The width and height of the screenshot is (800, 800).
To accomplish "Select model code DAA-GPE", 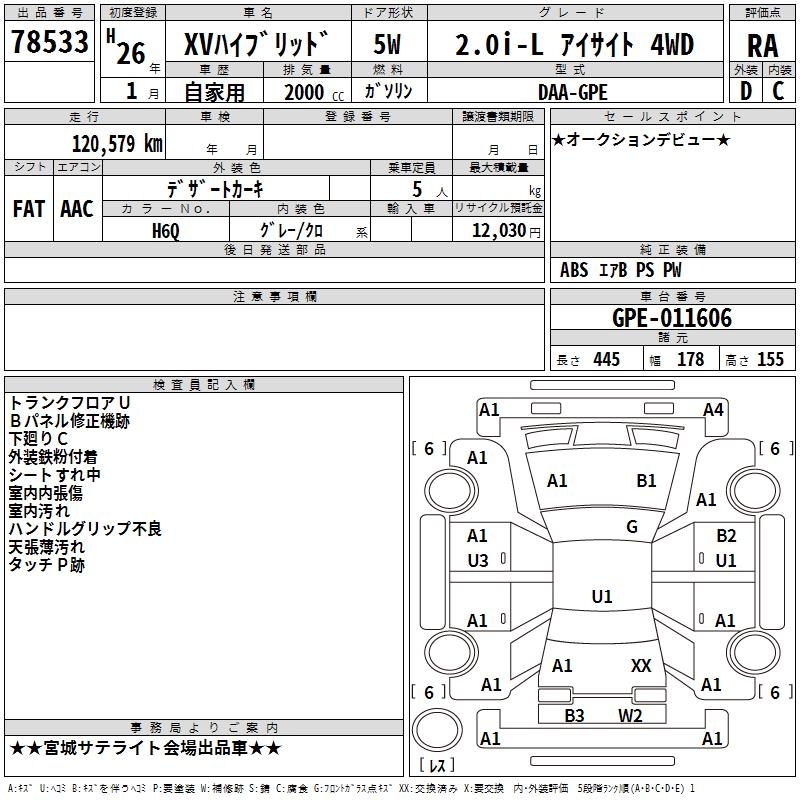I will pos(573,92).
